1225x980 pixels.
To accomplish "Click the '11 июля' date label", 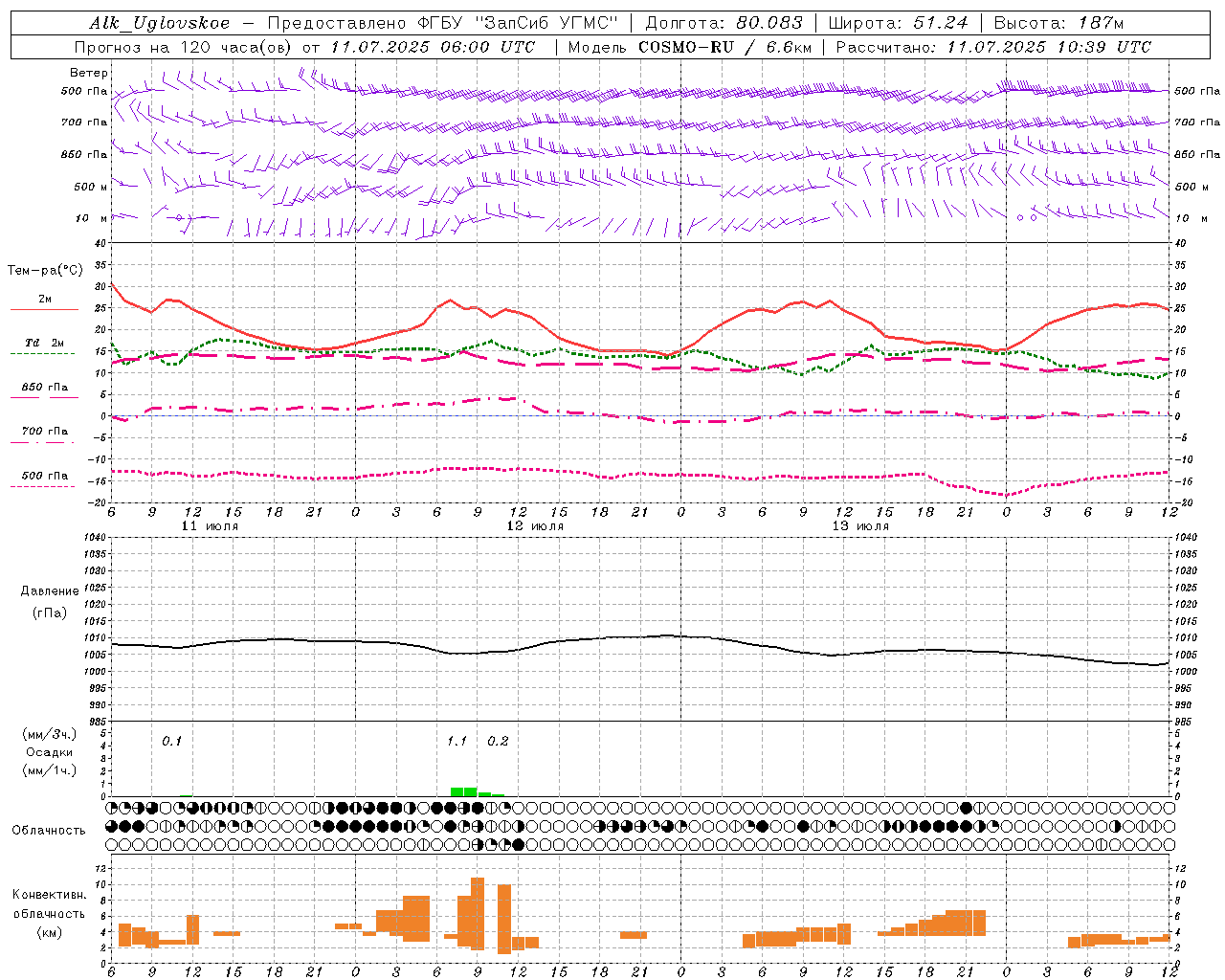I will pyautogui.click(x=210, y=526).
